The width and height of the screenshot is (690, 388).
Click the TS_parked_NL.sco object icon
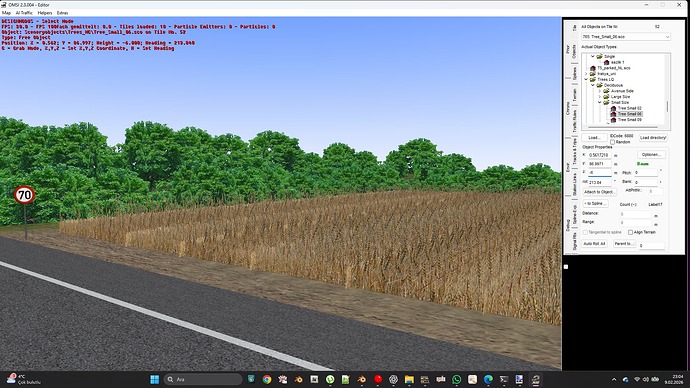pyautogui.click(x=593, y=68)
